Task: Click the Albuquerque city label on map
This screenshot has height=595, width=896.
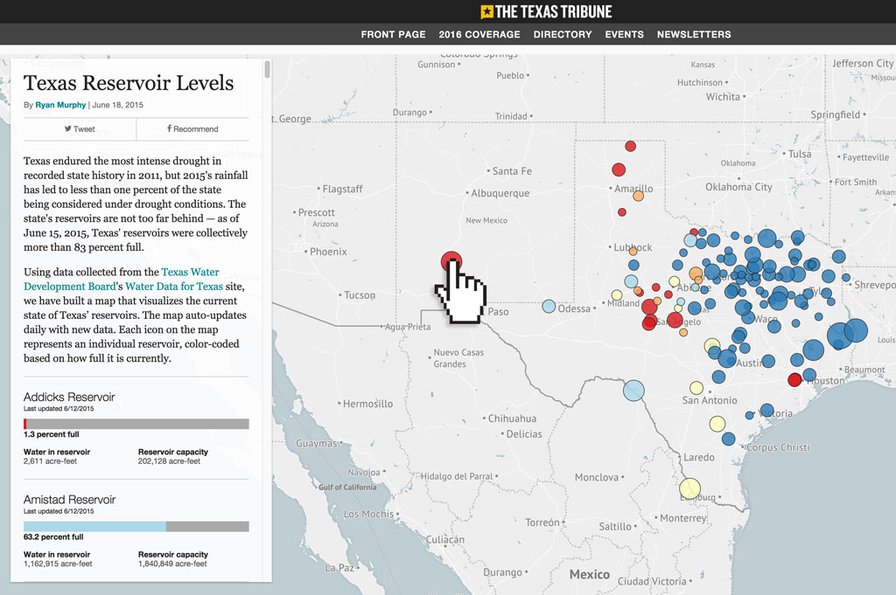Action: [x=500, y=193]
